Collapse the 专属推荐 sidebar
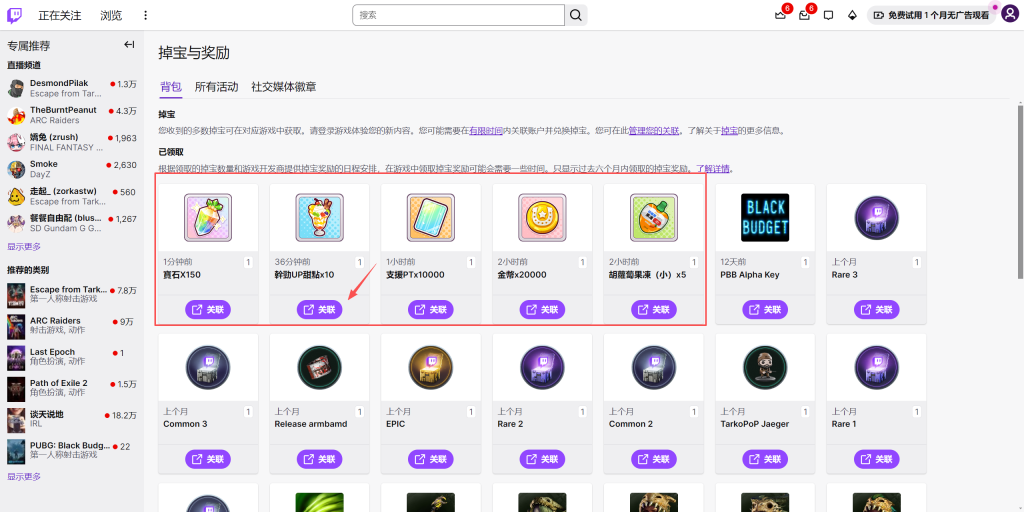1024x512 pixels. coord(129,45)
